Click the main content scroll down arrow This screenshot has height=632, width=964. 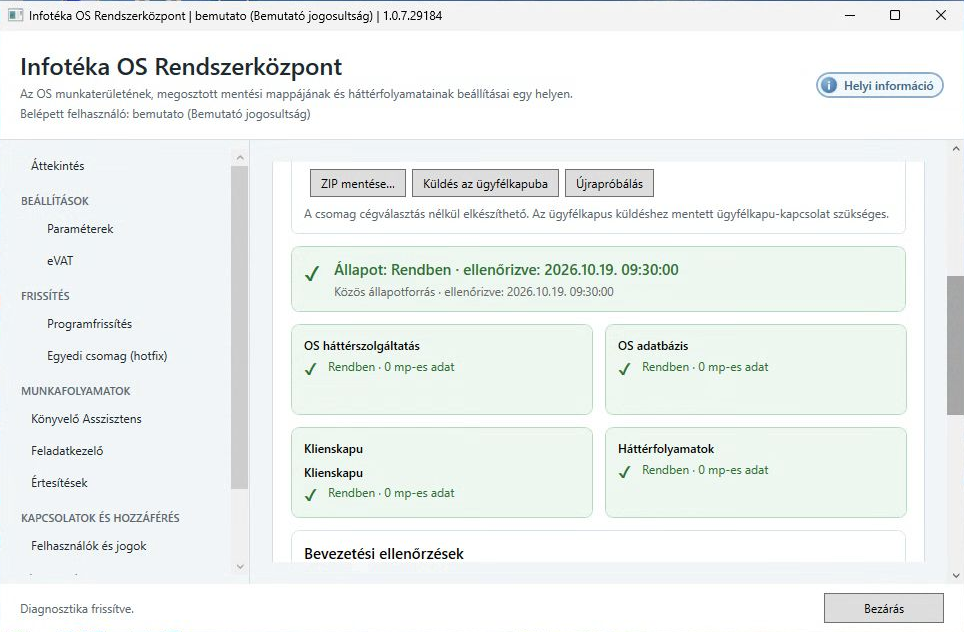click(955, 576)
